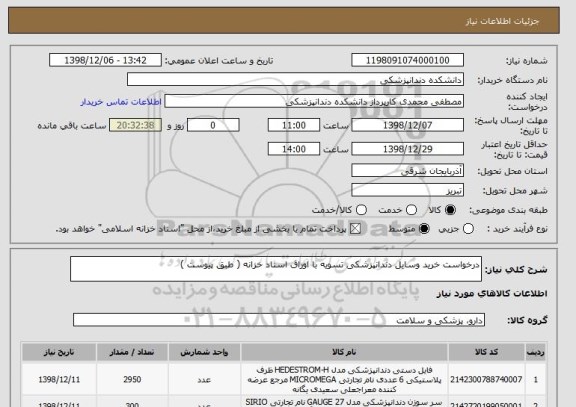Click the واحد شمارش column header

(x=204, y=352)
